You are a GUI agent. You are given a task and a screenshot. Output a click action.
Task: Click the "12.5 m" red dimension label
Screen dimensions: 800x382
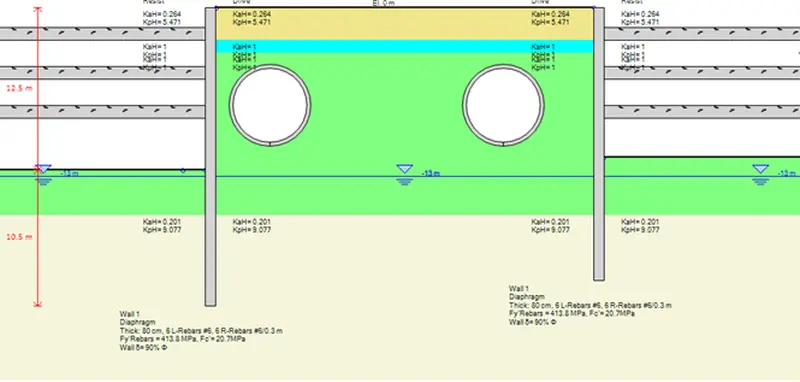pos(19,88)
